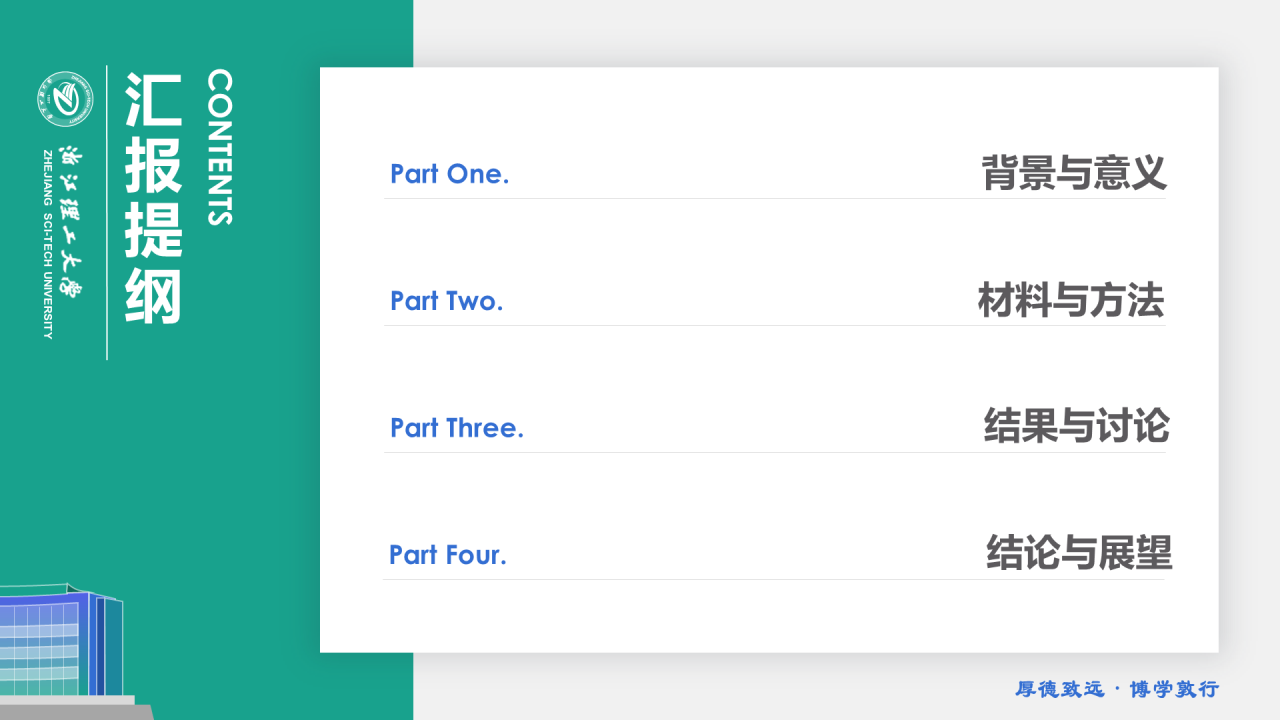The image size is (1280, 720).
Task: Select the Part Four. label
Action: tap(448, 555)
